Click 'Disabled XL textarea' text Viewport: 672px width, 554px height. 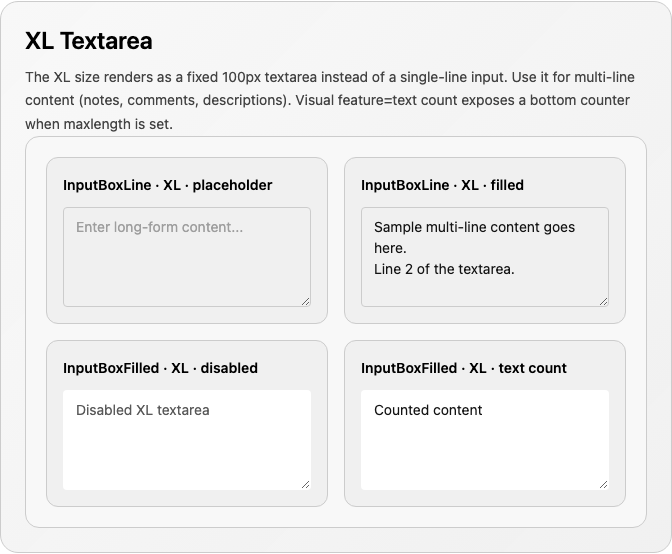pyautogui.click(x=143, y=410)
